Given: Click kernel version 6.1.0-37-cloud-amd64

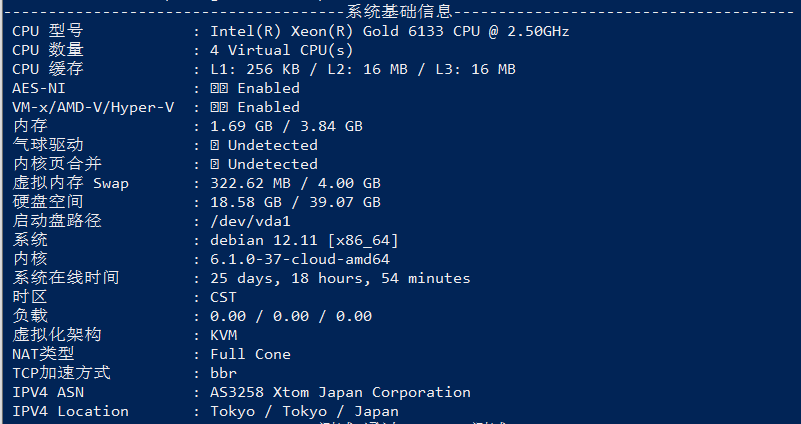Looking at the screenshot, I should click(x=300, y=260).
